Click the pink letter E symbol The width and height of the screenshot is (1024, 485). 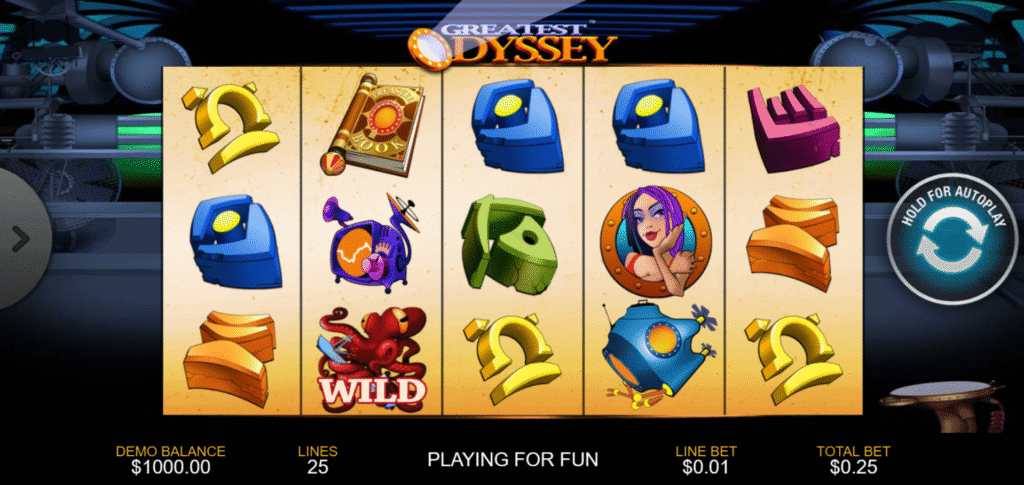[x=793, y=128]
